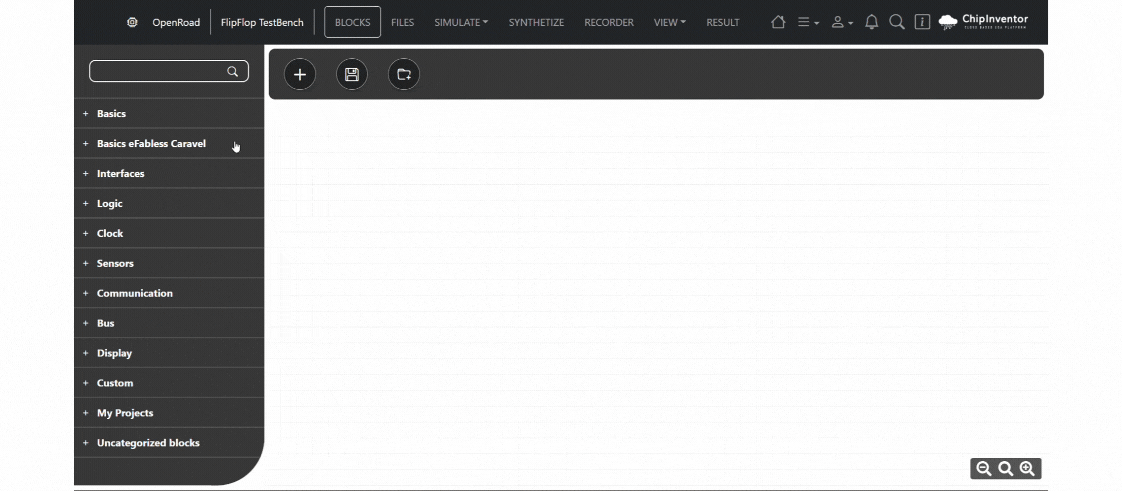Expand the Clock category
Image resolution: width=1122 pixels, height=491 pixels.
click(169, 233)
